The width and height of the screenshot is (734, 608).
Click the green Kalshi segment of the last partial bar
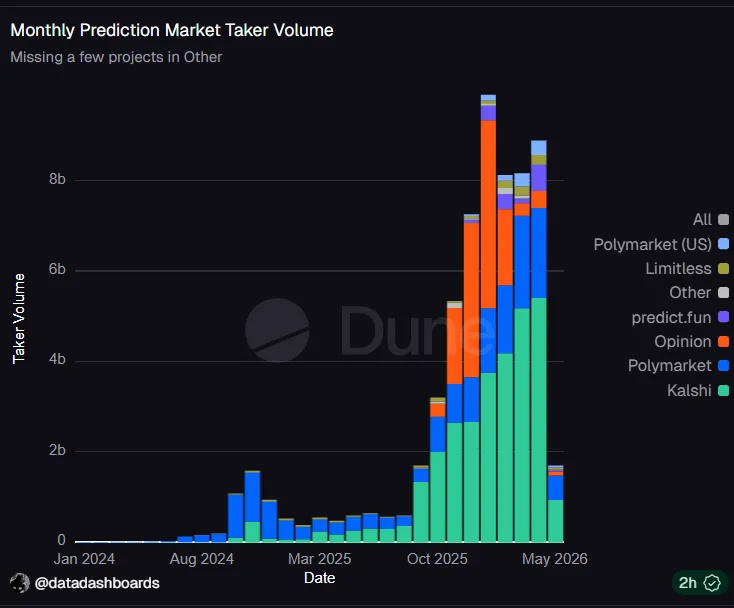pos(556,521)
